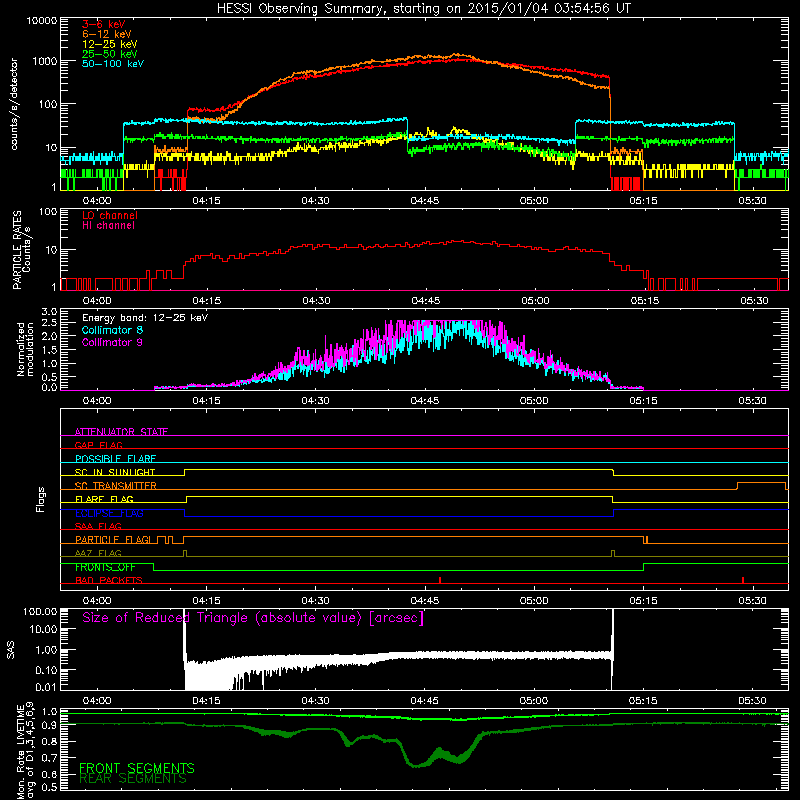800x800 pixels.
Task: Click the LO channel legend label
Action: point(110,215)
